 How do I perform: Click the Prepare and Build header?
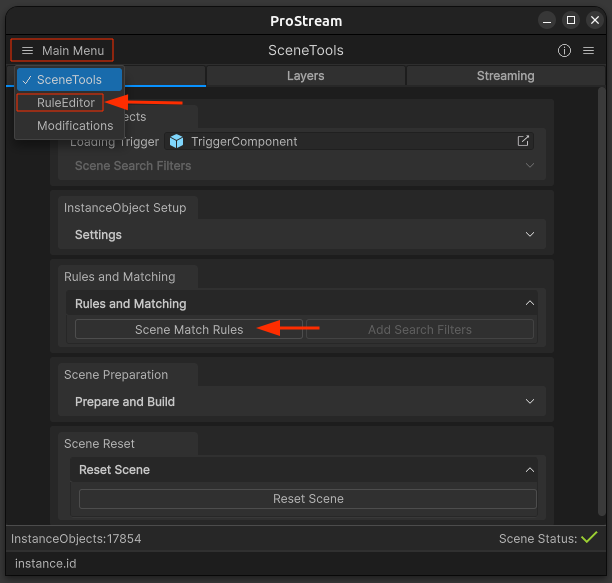pyautogui.click(x=125, y=402)
